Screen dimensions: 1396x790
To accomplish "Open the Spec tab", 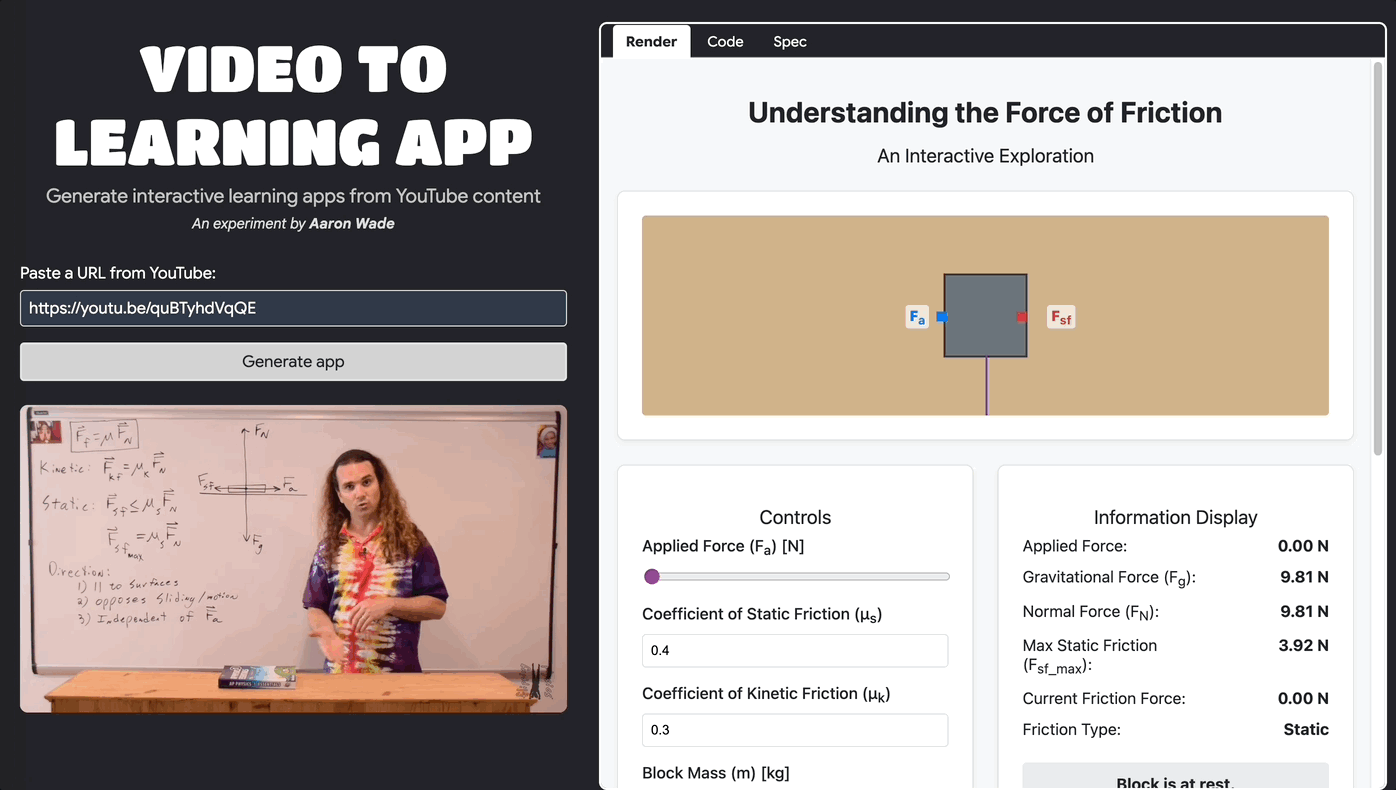I will click(789, 41).
